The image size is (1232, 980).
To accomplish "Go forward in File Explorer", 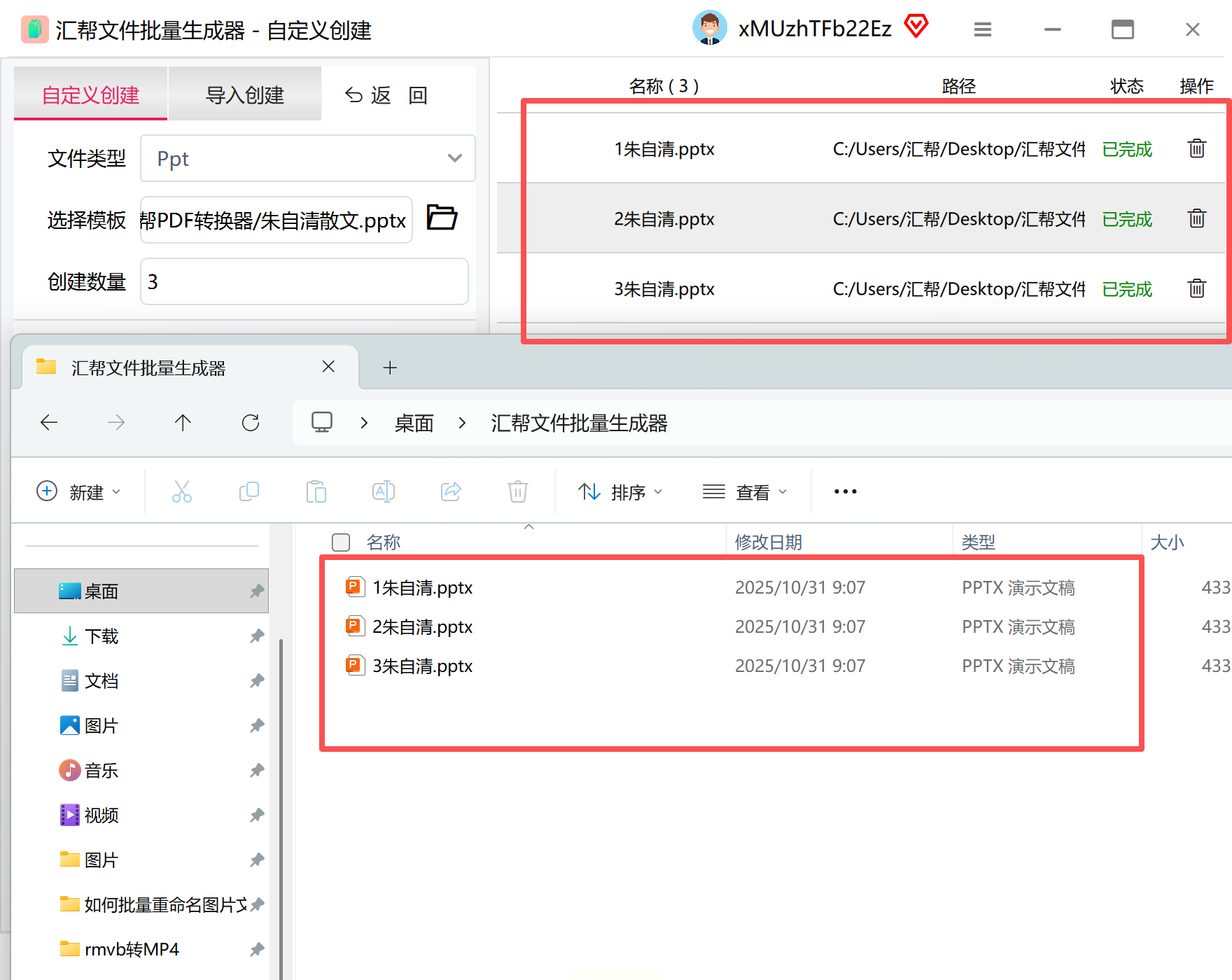I will (x=115, y=422).
